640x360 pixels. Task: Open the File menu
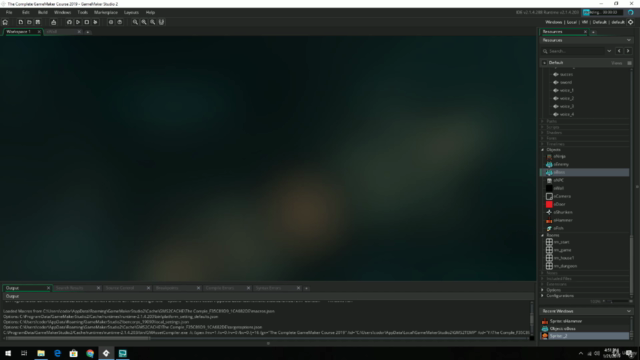click(x=9, y=12)
